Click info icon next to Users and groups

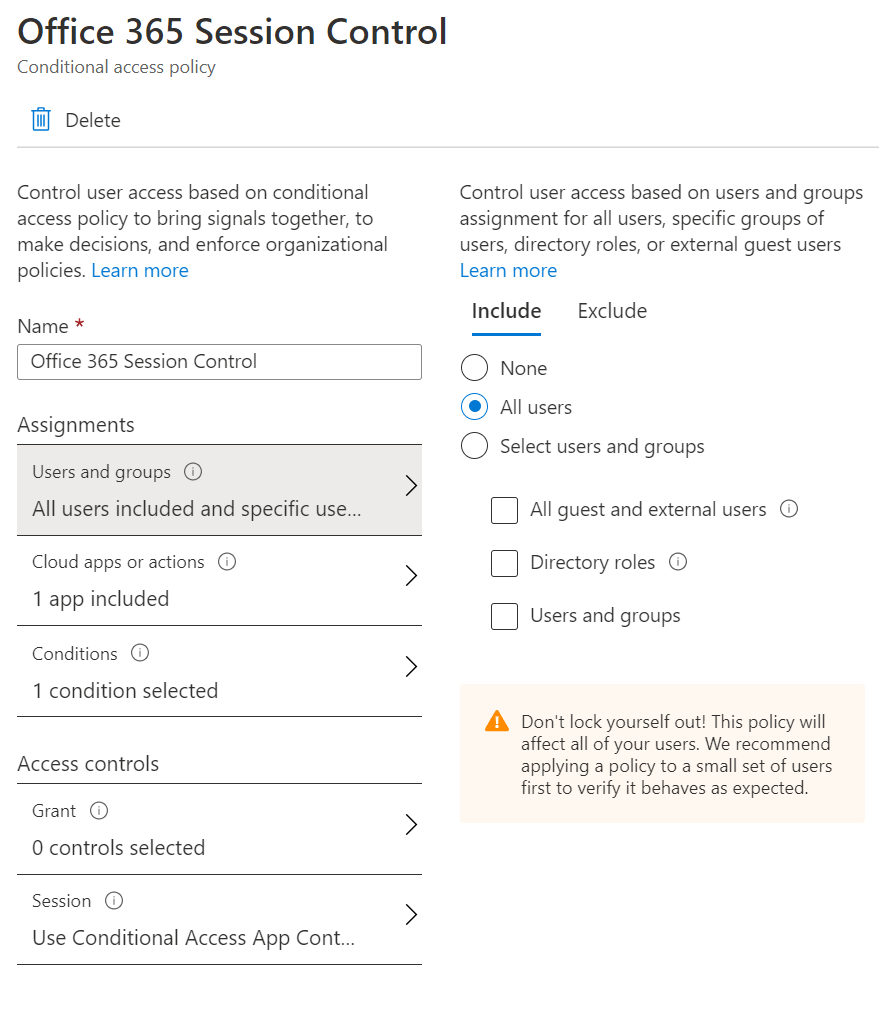coord(194,472)
